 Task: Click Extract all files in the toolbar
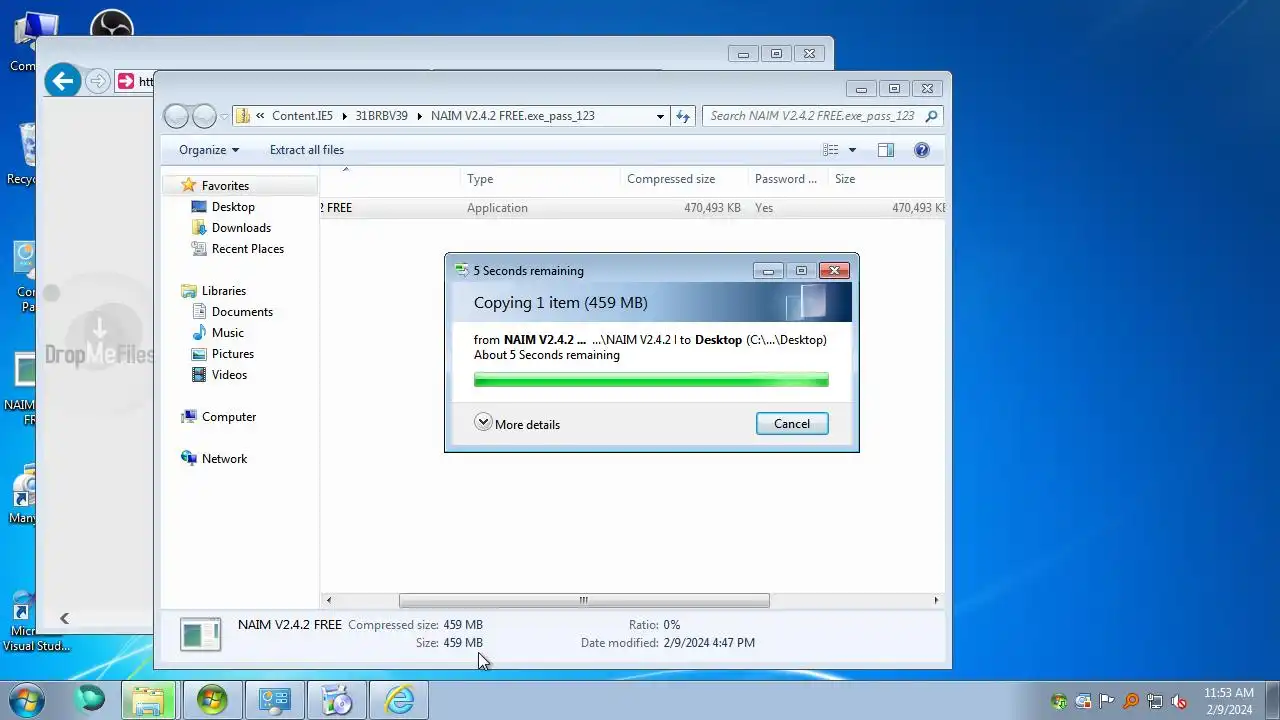click(307, 150)
